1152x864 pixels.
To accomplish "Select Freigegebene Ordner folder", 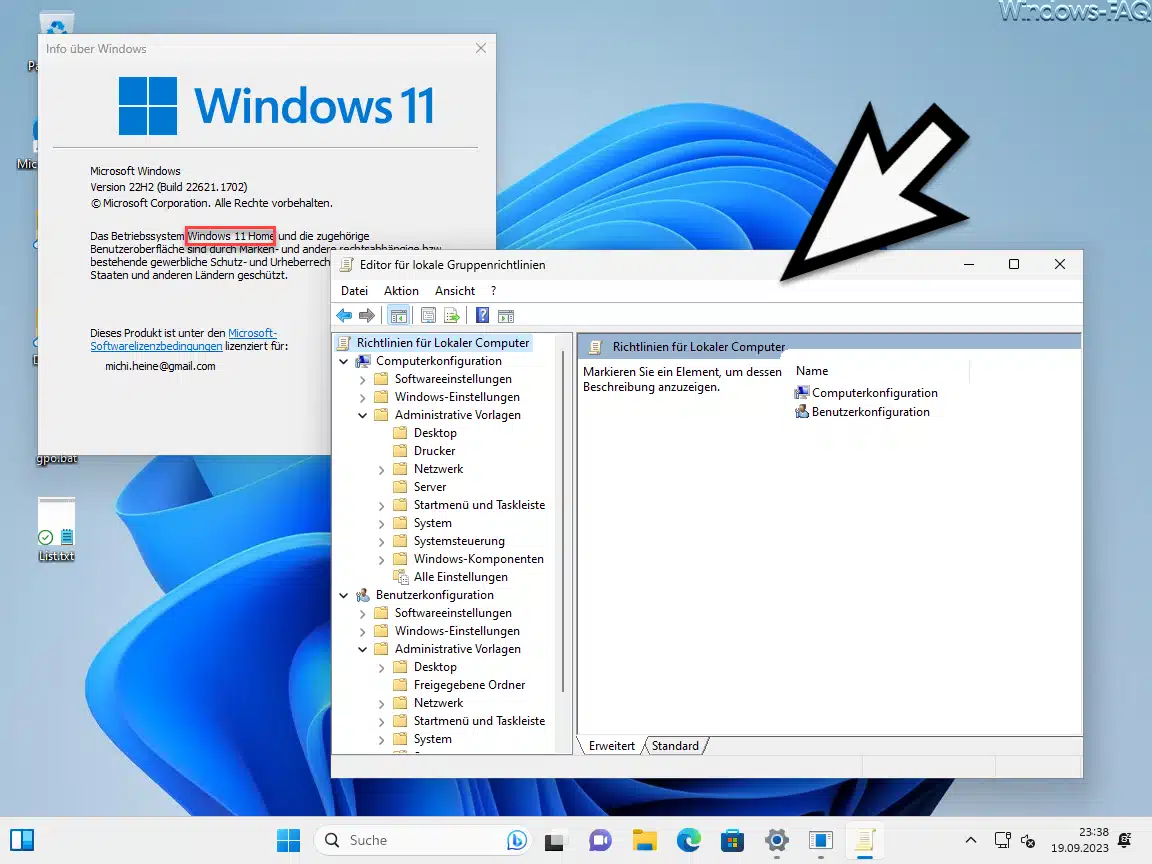I will tap(469, 685).
